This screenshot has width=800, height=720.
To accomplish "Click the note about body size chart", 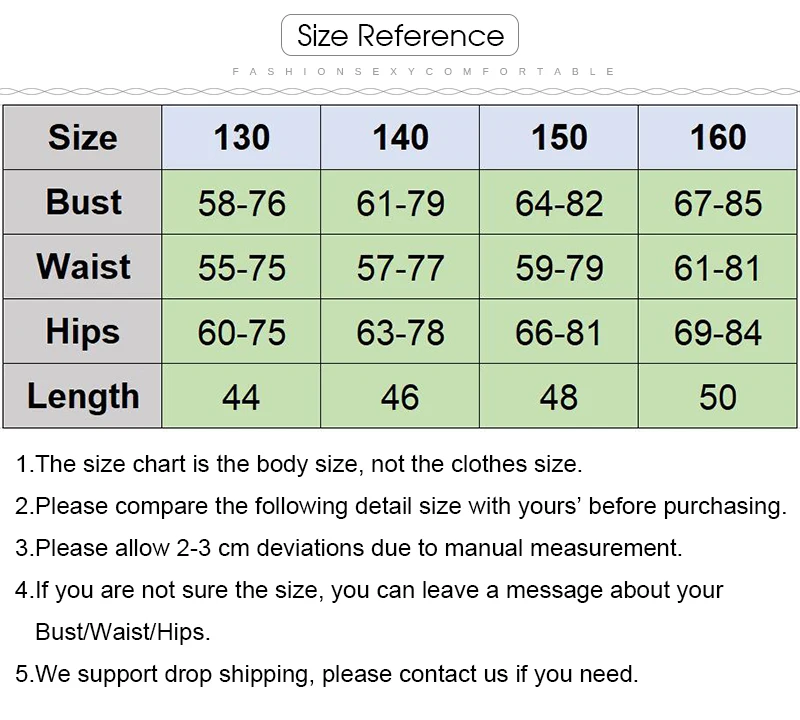I will pos(298,464).
